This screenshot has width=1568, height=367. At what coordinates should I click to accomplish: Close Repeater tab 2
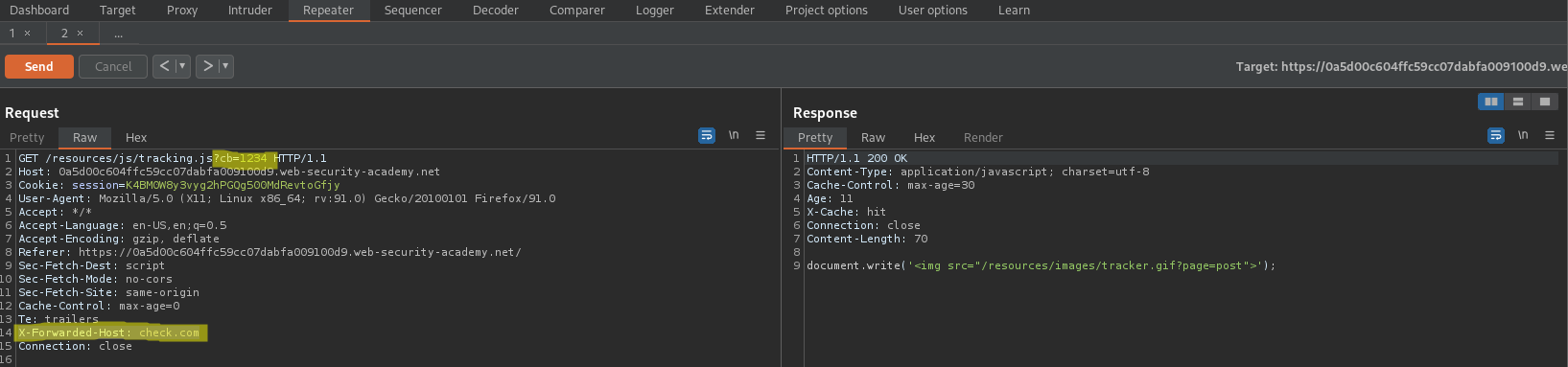click(80, 34)
